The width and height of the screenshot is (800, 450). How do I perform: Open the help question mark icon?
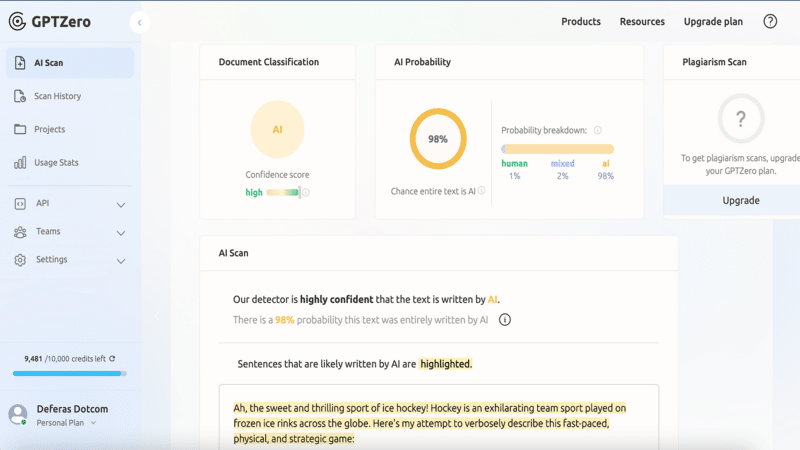pyautogui.click(x=770, y=21)
